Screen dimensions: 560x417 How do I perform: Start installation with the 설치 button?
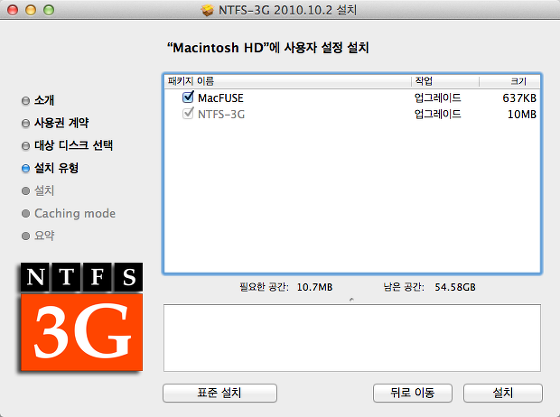pos(503,393)
